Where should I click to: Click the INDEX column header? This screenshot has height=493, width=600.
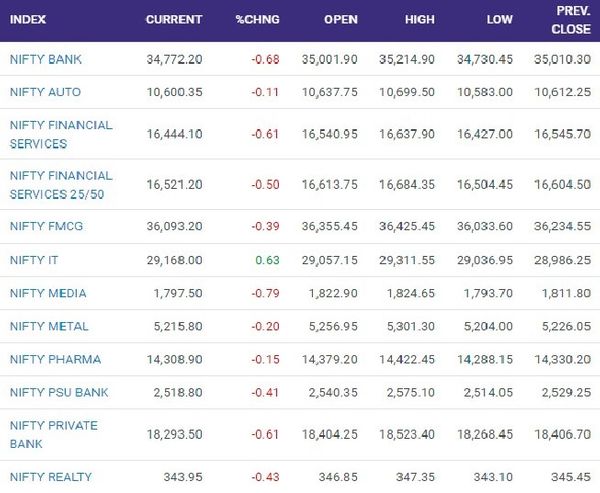(28, 20)
